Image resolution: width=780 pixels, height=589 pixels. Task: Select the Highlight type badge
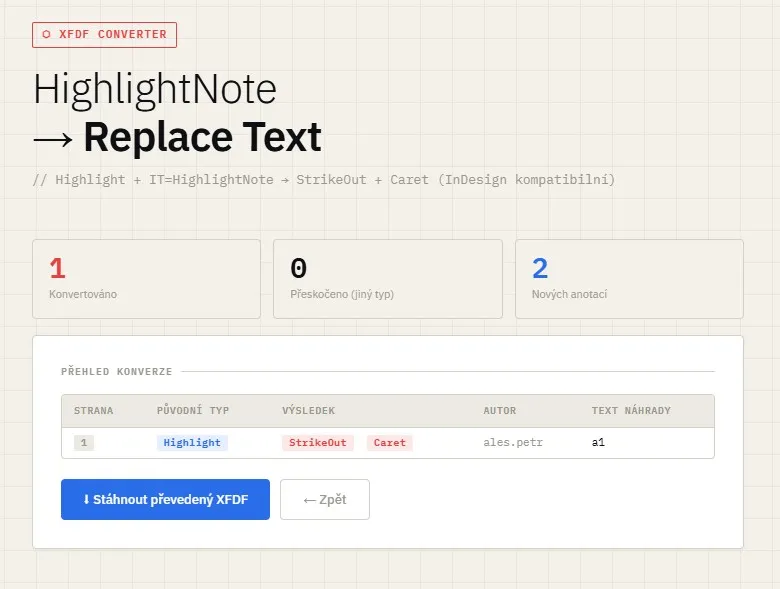click(x=192, y=443)
